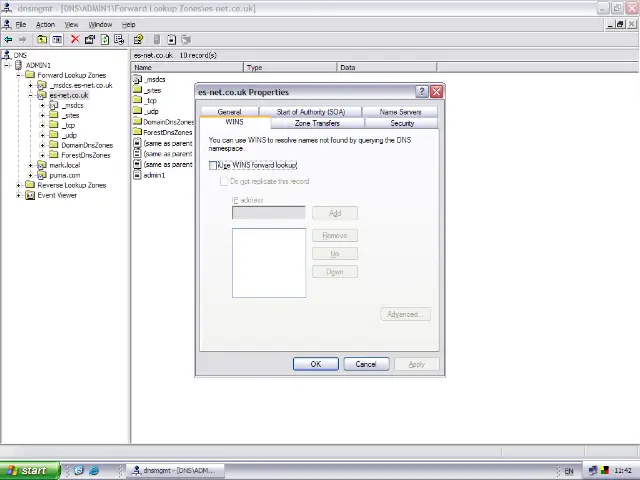Click the dnsmgmt taskbar button
This screenshot has width=640, height=480.
click(x=175, y=471)
